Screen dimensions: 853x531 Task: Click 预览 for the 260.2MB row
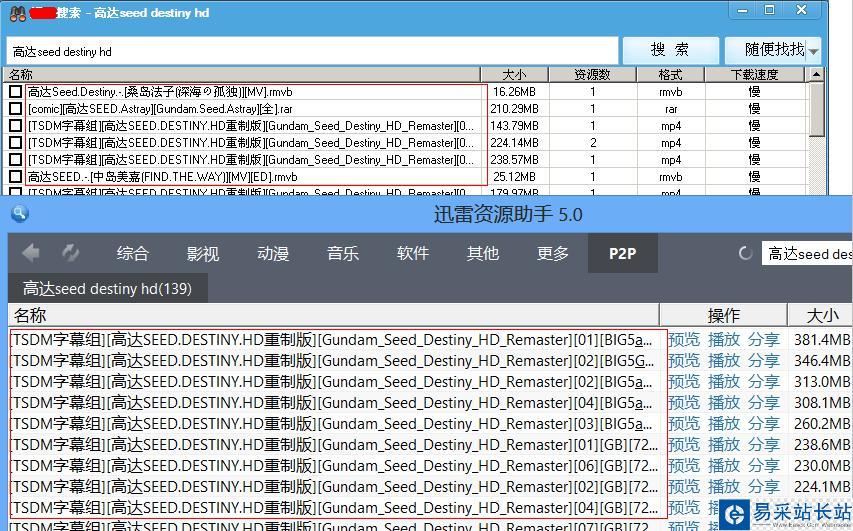684,423
